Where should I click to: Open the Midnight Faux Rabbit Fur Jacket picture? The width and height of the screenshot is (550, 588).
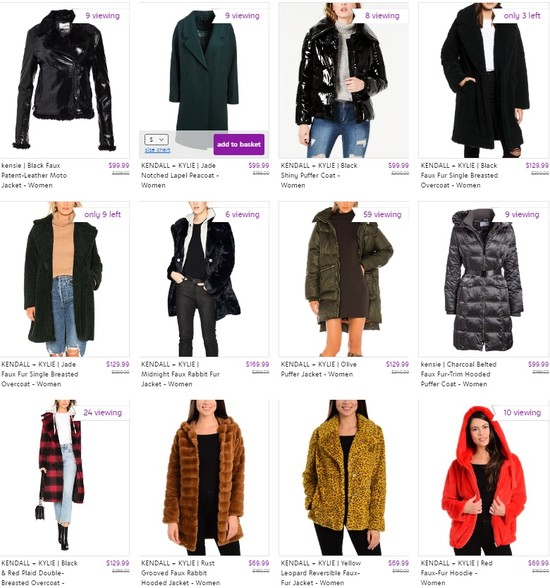click(x=204, y=279)
